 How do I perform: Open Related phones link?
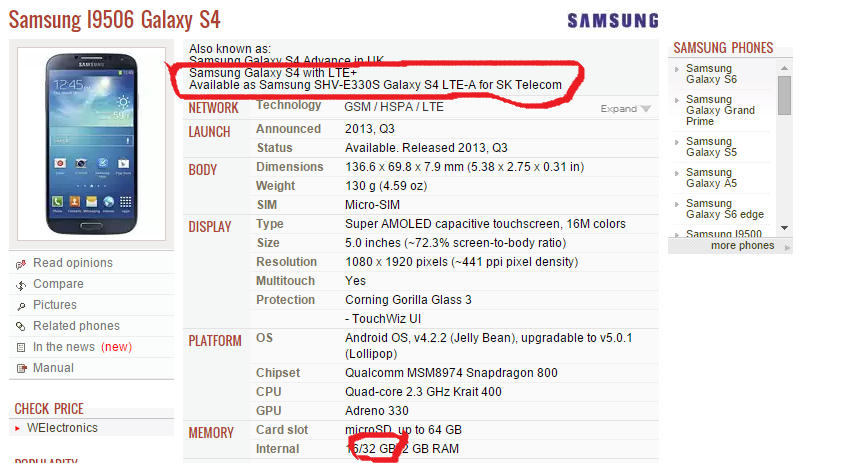click(x=76, y=326)
